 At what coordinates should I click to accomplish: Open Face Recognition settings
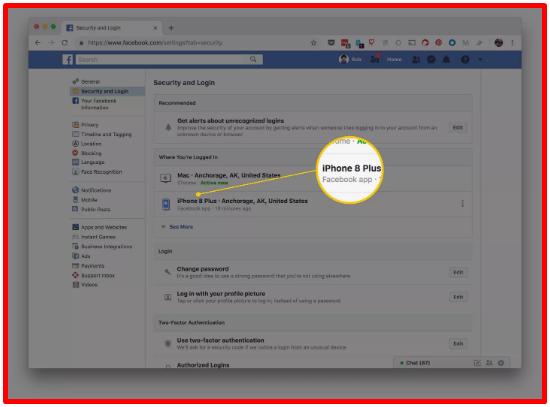click(x=97, y=172)
